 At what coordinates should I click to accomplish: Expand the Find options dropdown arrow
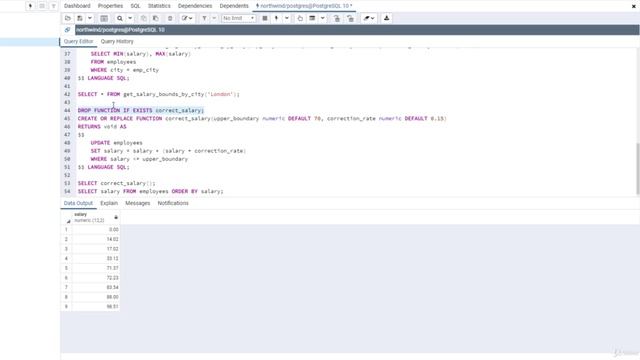pyautogui.click(x=130, y=18)
